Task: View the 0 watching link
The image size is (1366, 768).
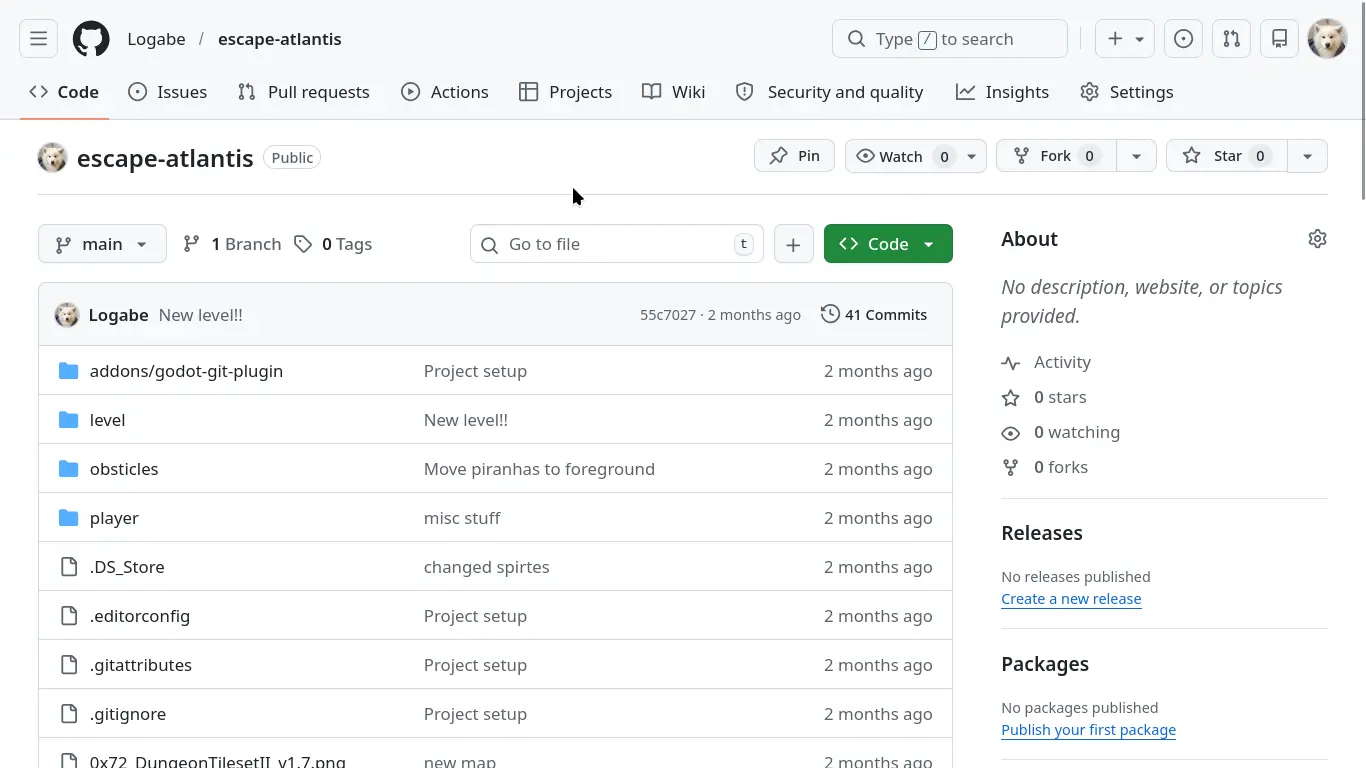Action: [1077, 432]
